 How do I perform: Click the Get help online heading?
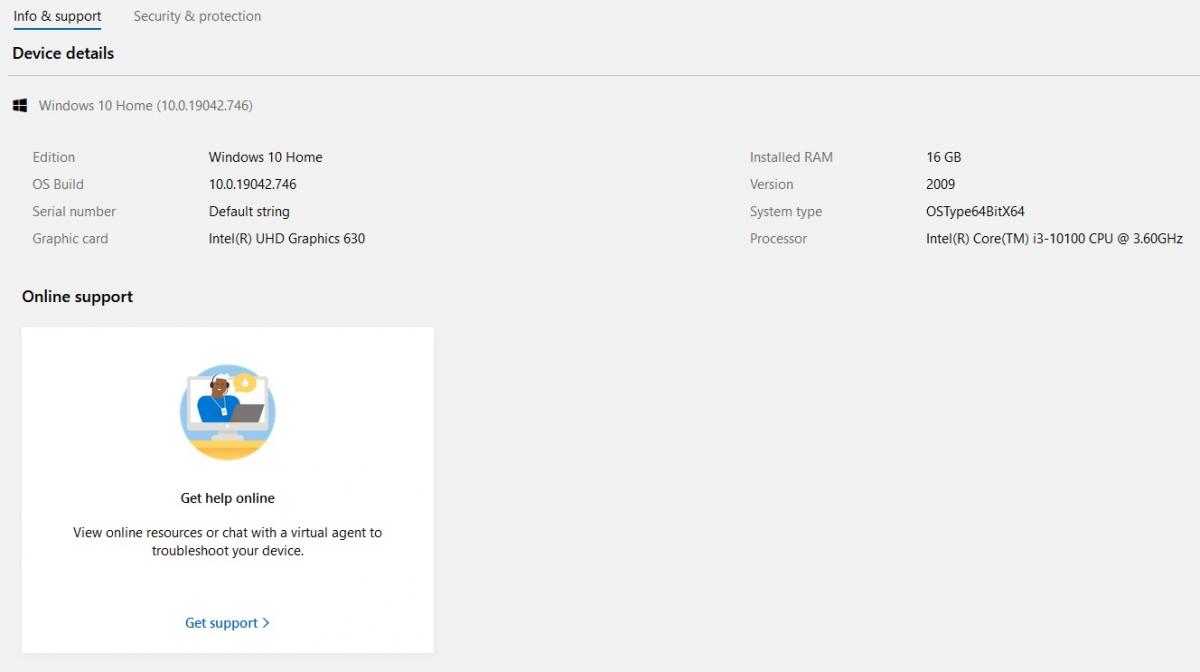click(227, 498)
